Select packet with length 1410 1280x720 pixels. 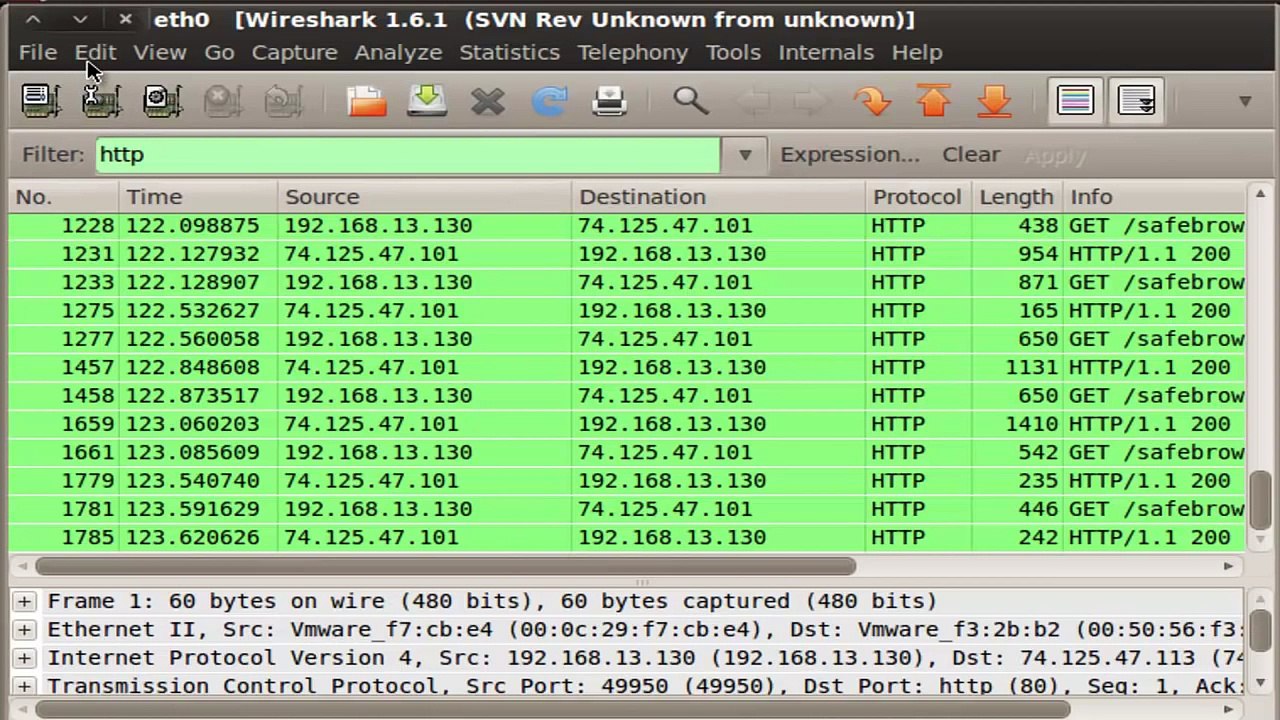pos(628,424)
